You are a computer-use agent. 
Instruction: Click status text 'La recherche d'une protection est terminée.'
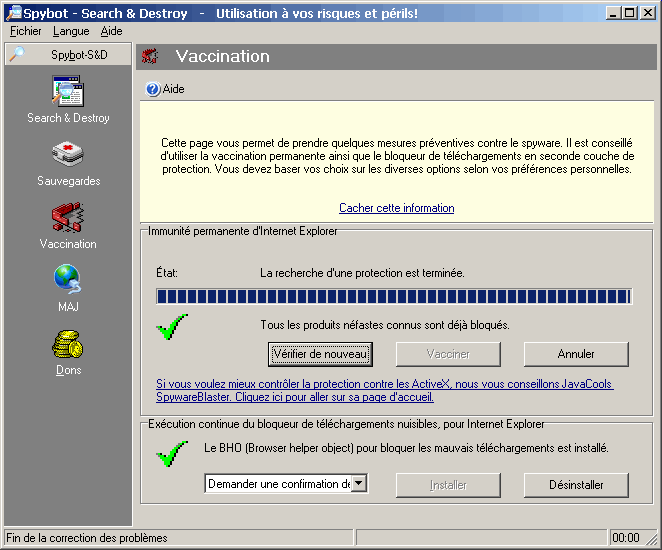(x=362, y=273)
